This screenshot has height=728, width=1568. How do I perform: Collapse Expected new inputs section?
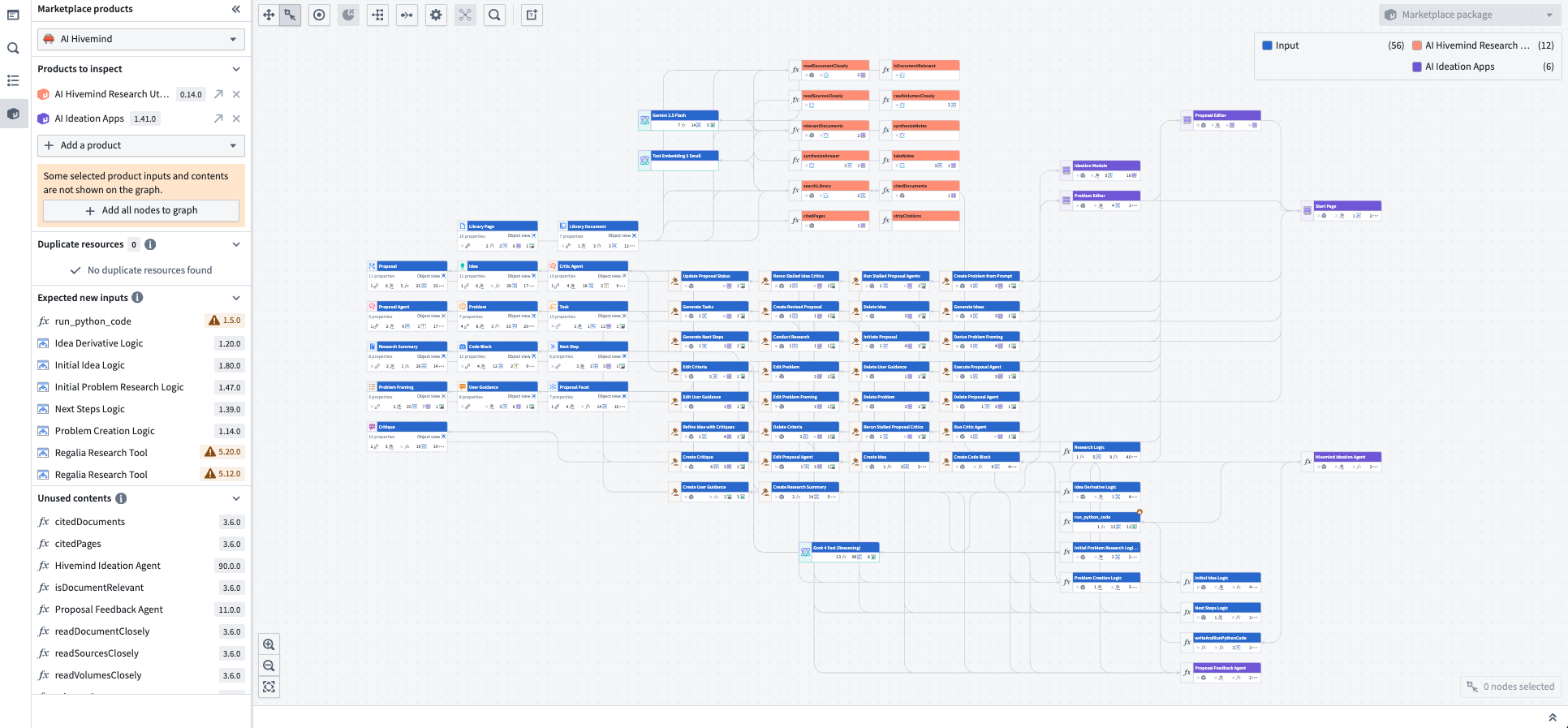(x=236, y=298)
